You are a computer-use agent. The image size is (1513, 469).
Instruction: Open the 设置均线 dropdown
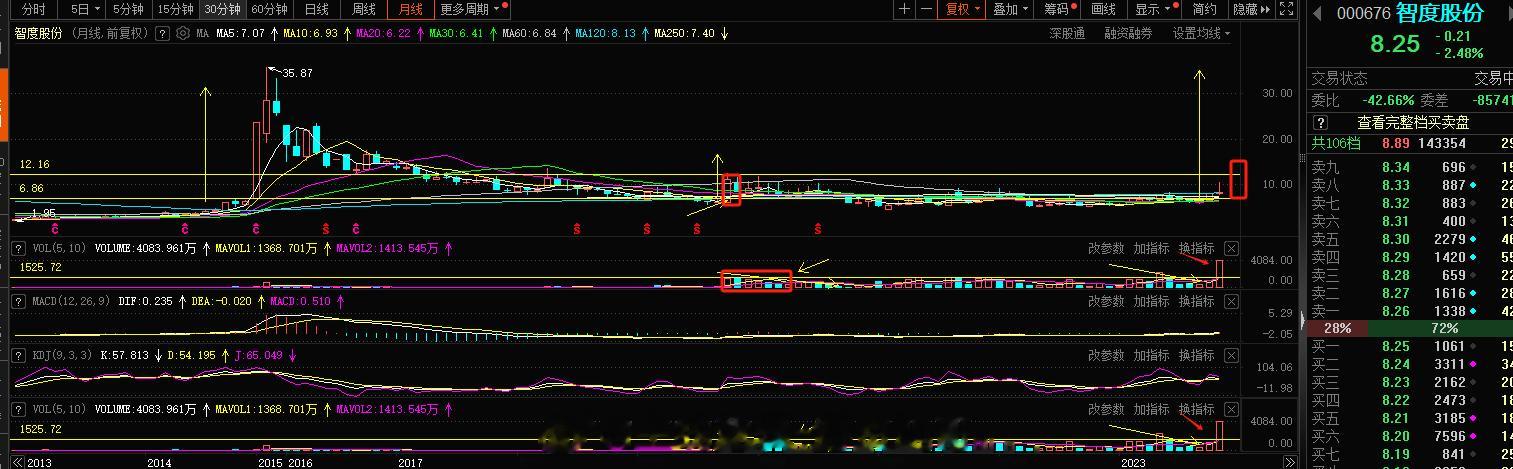pyautogui.click(x=1201, y=33)
